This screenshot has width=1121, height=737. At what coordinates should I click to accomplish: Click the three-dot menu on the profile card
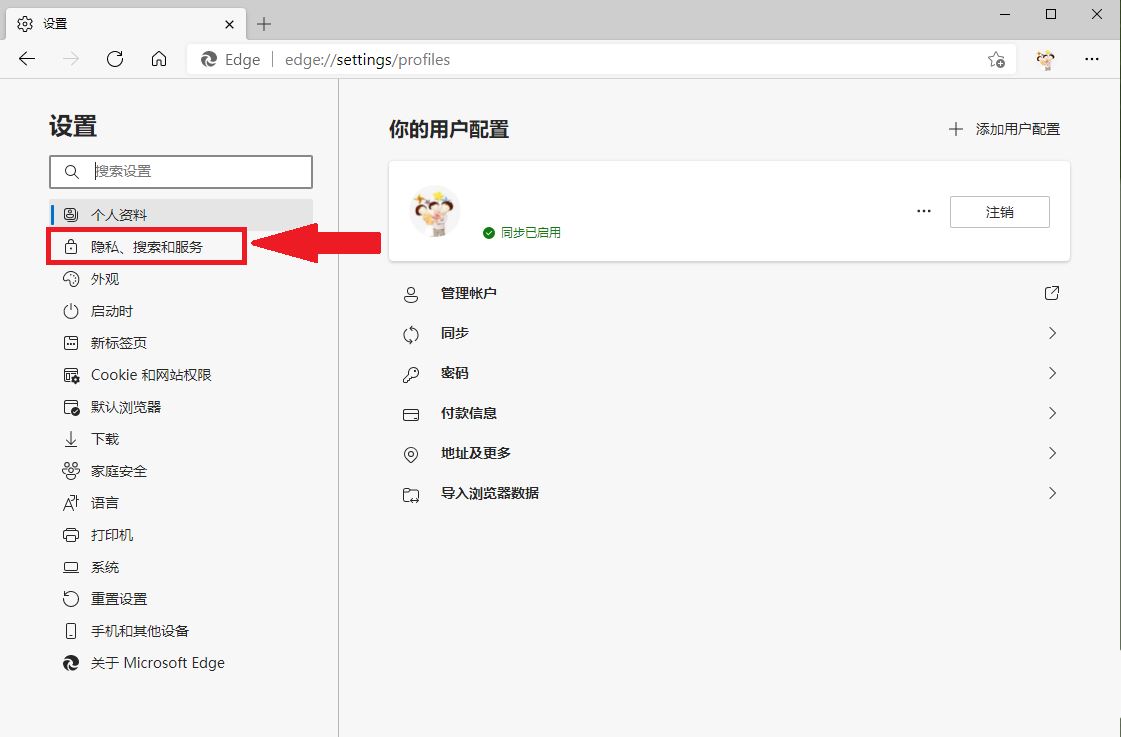pyautogui.click(x=923, y=210)
